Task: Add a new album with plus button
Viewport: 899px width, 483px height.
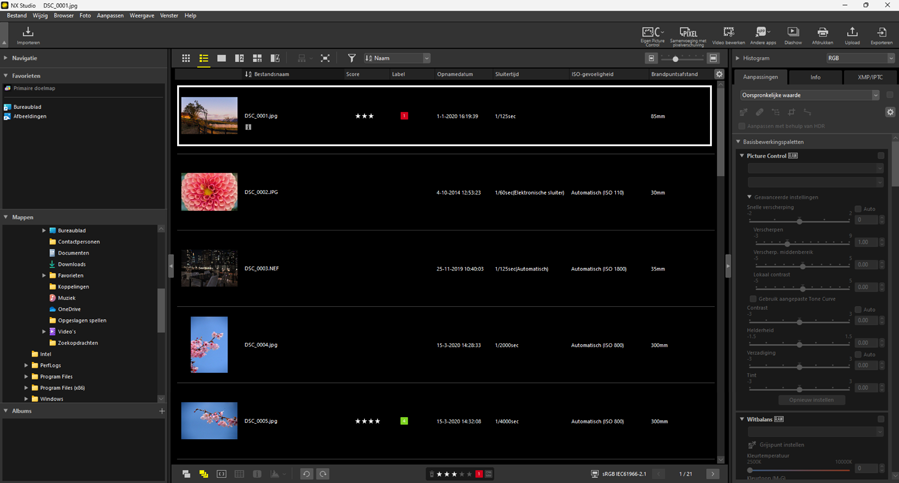Action: point(162,411)
